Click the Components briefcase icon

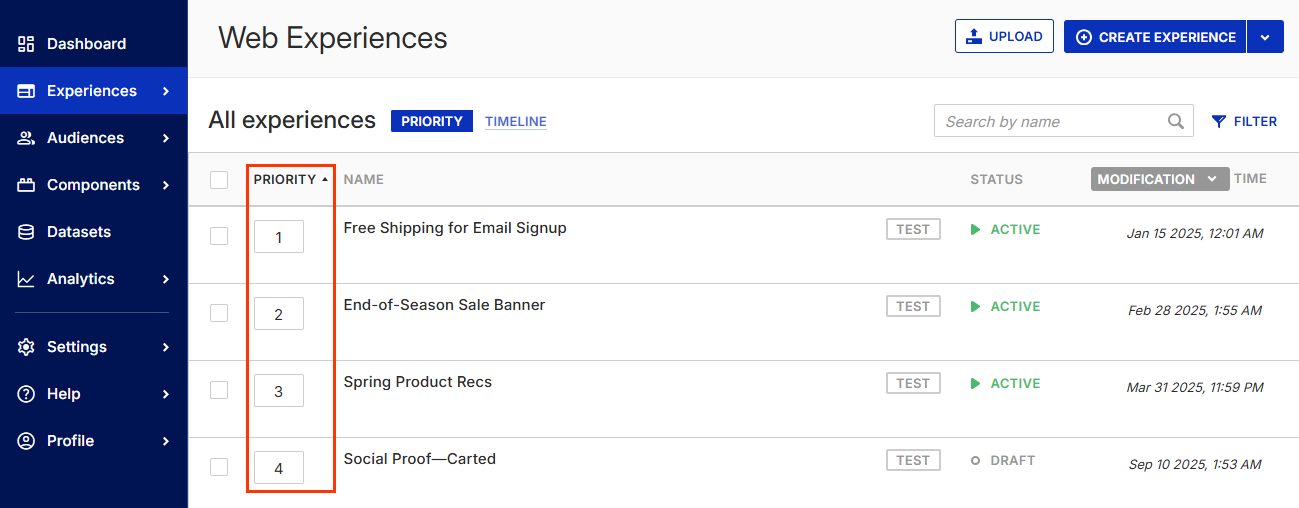point(27,185)
